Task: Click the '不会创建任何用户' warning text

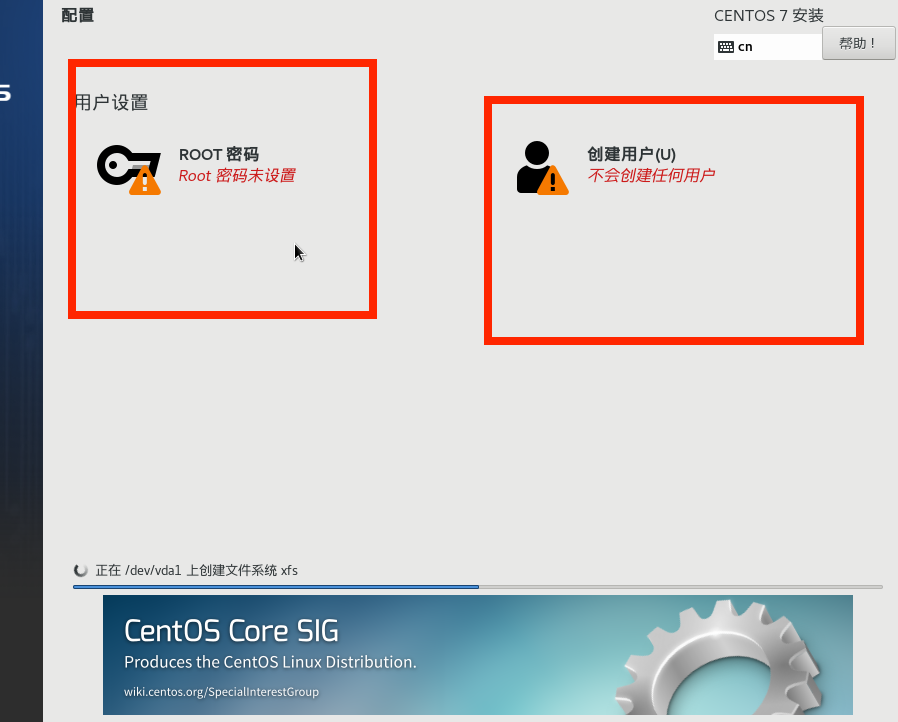Action: coord(651,175)
